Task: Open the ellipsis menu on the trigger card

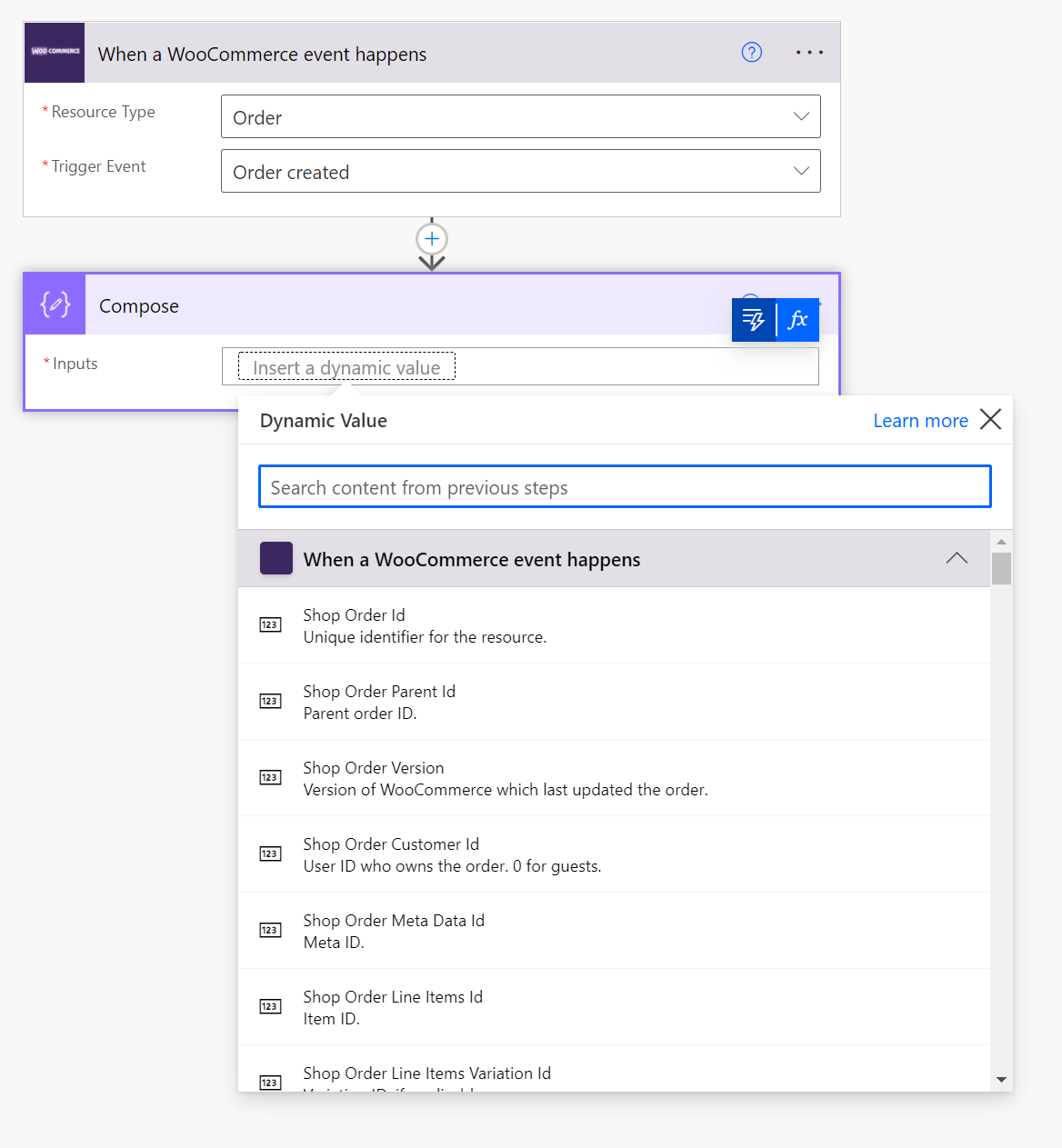Action: [x=808, y=53]
